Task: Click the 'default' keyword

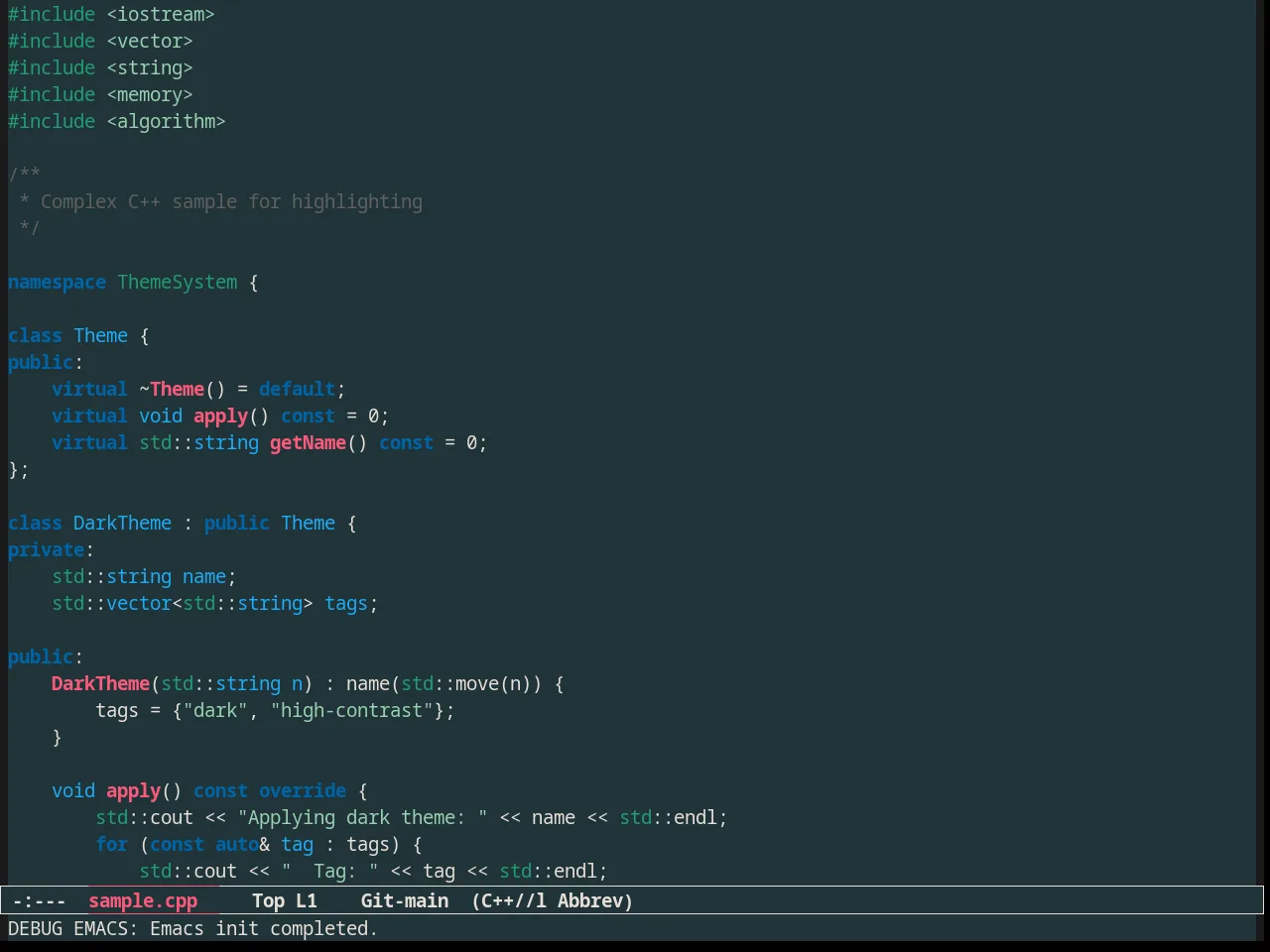Action: coord(297,389)
